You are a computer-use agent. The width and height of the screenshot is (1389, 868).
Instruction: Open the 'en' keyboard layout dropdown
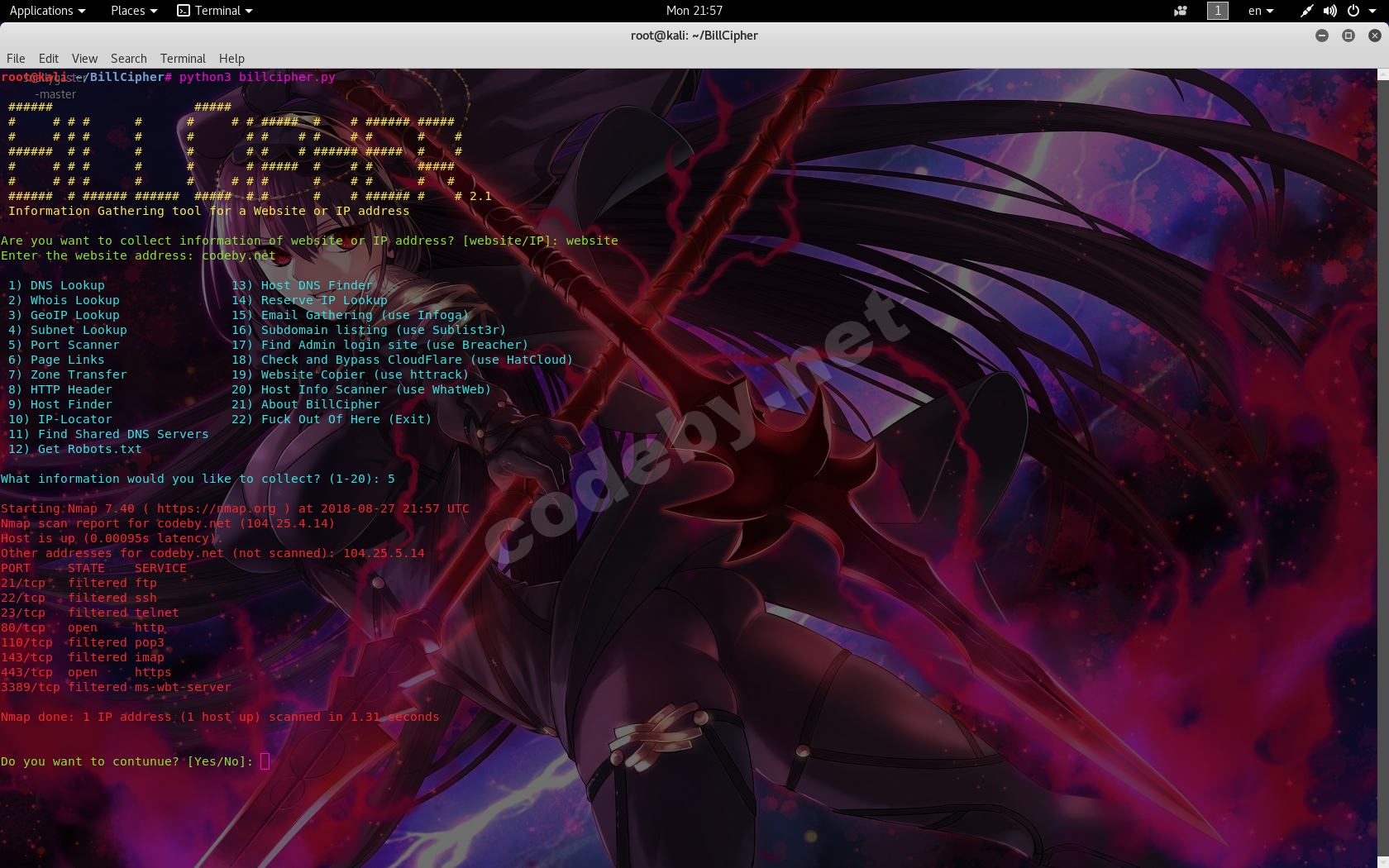(x=1261, y=11)
